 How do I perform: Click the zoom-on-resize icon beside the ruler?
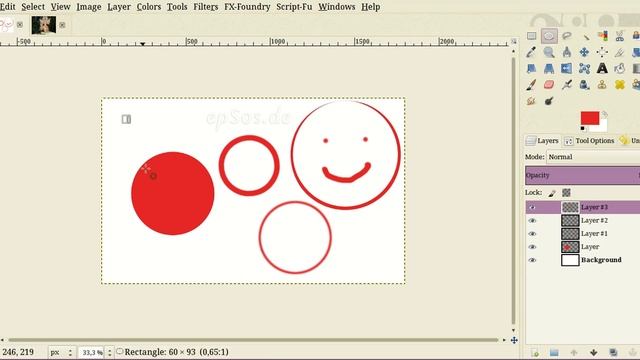pos(514,41)
